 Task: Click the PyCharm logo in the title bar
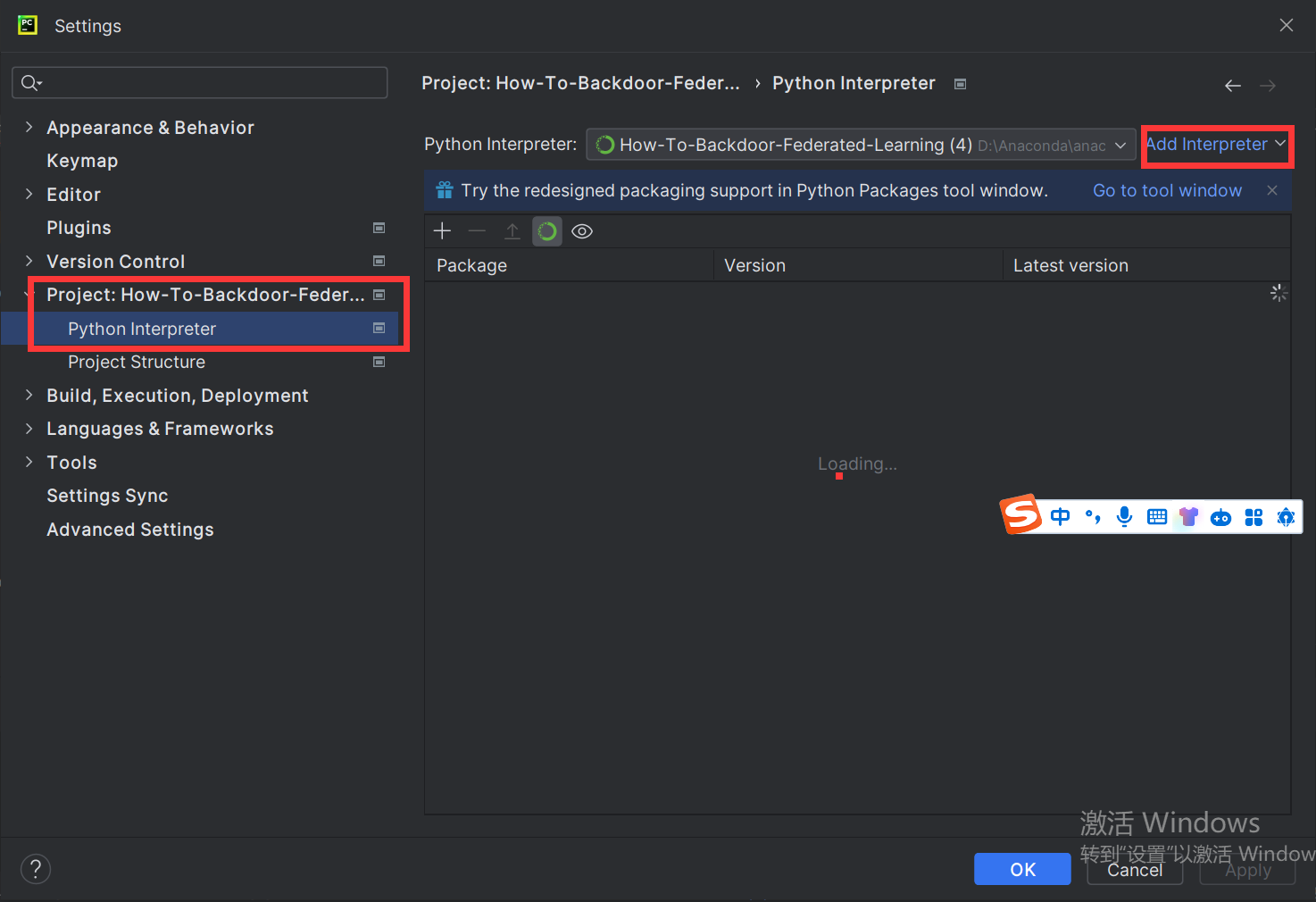tap(28, 25)
